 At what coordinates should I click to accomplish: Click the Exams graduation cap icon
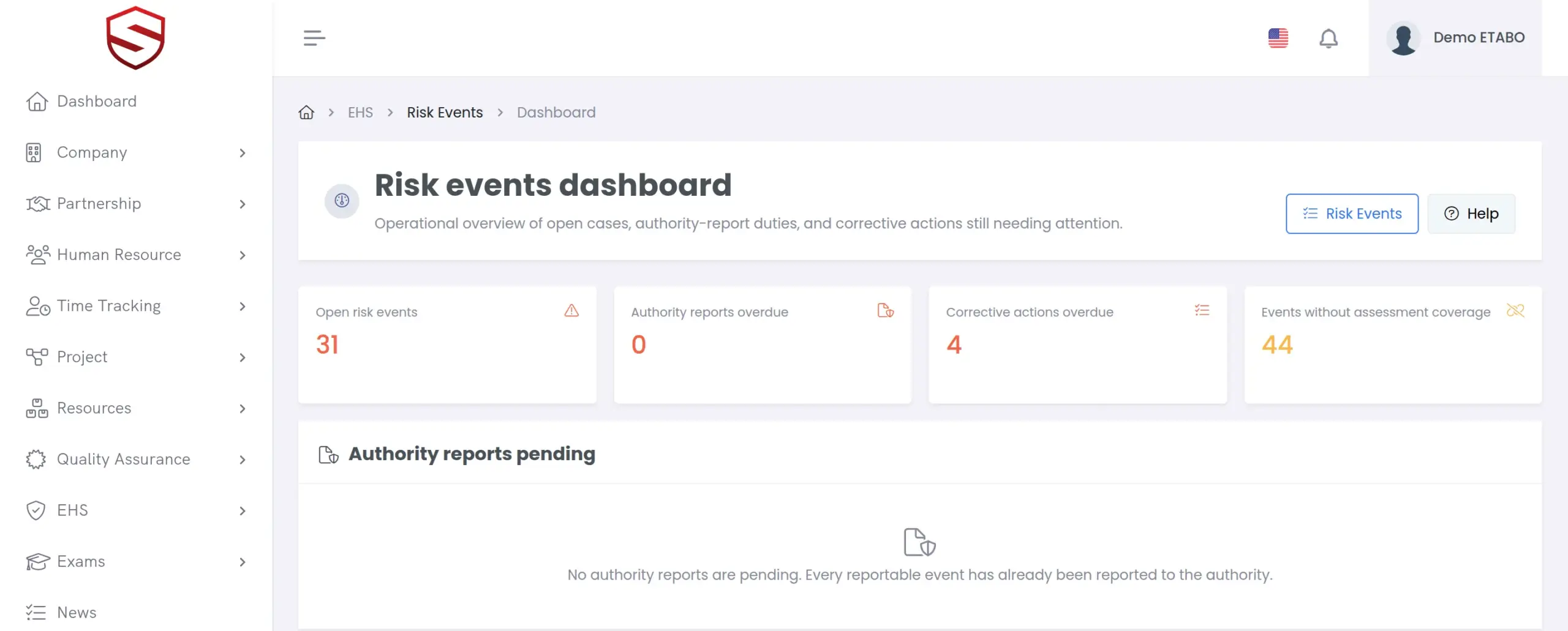click(38, 562)
